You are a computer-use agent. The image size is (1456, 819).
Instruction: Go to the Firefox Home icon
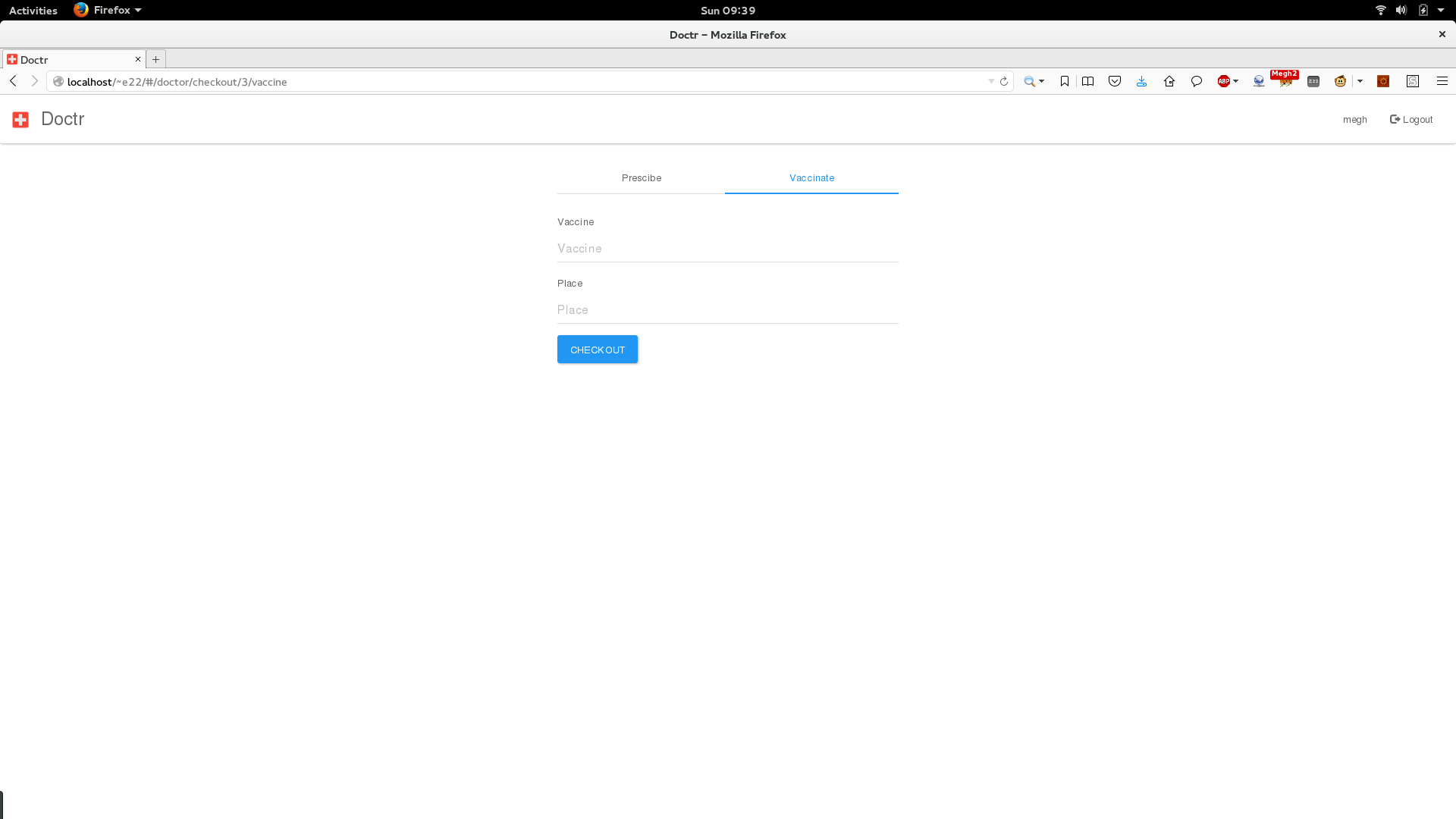(1169, 81)
